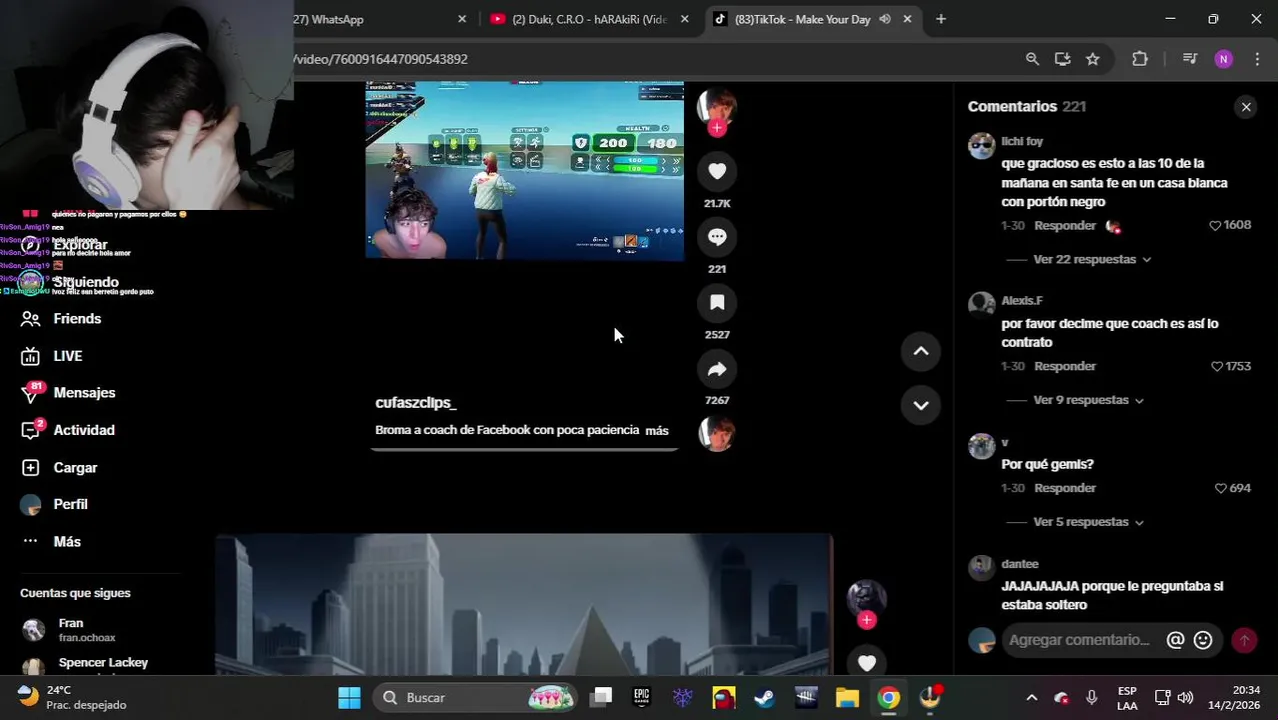Like the lower city video
The image size is (1278, 720).
pyautogui.click(x=867, y=663)
